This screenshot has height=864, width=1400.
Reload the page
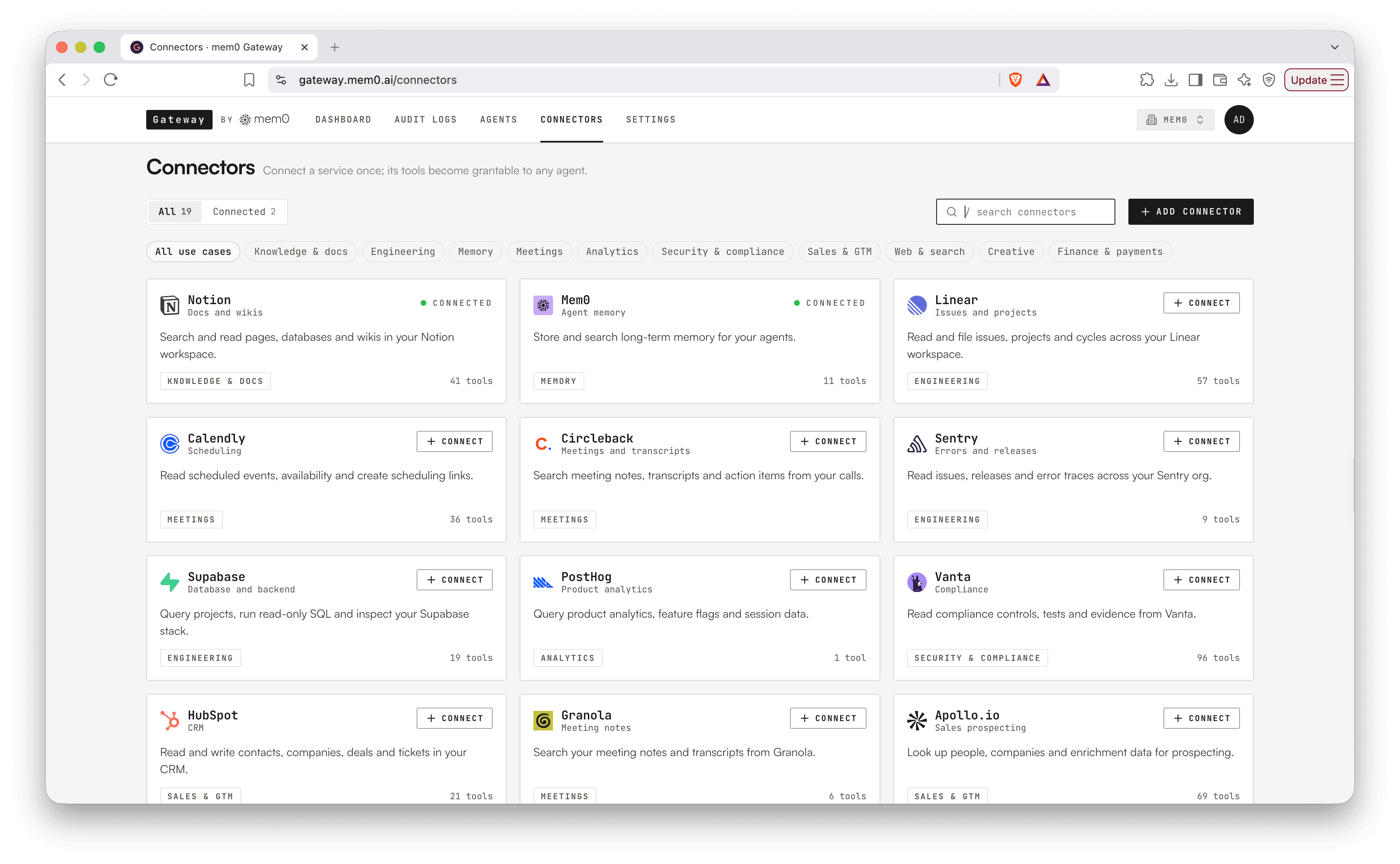[x=111, y=80]
